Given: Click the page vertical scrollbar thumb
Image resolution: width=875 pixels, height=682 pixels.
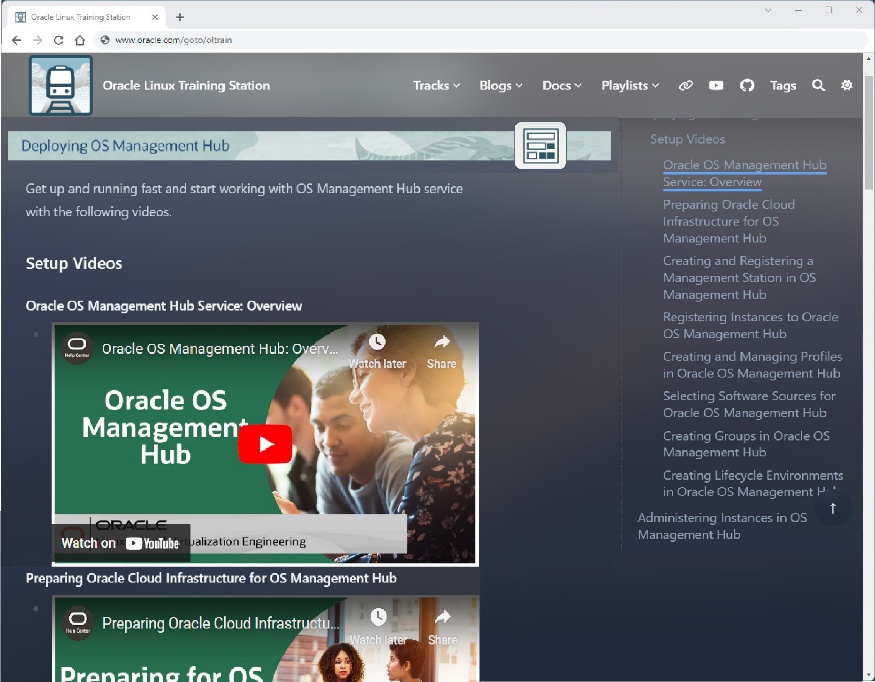Looking at the screenshot, I should click(868, 133).
